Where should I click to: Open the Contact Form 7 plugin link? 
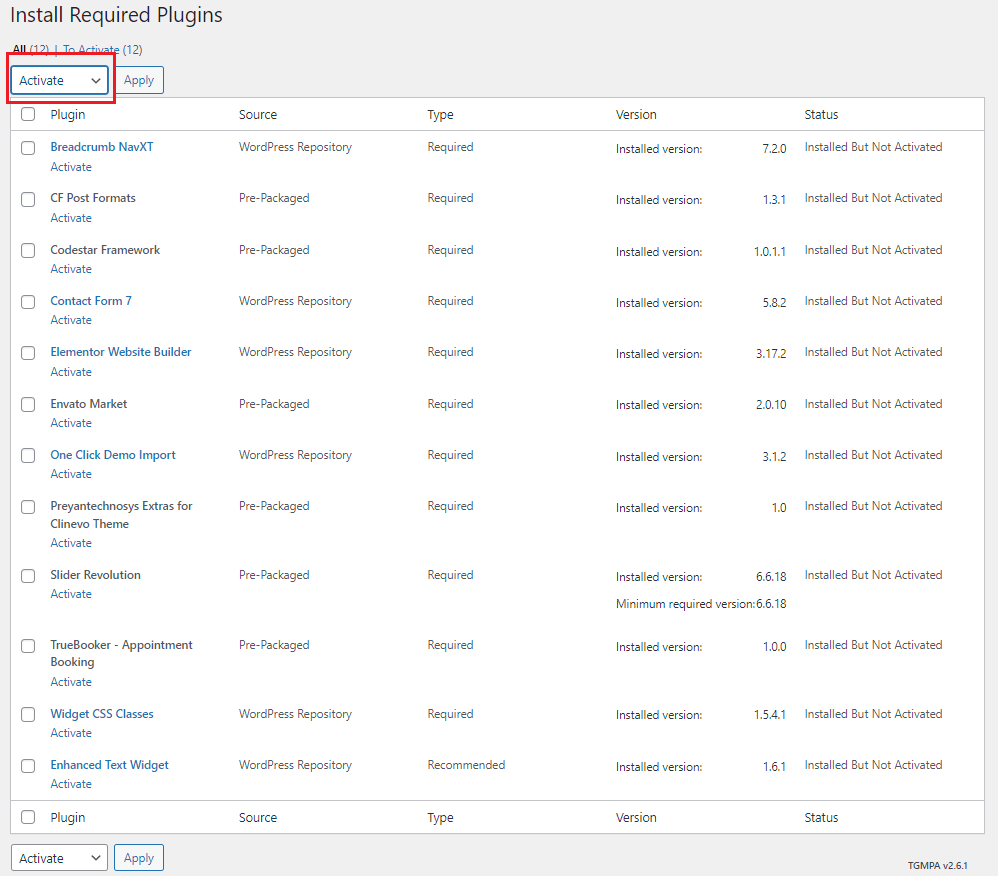point(91,300)
